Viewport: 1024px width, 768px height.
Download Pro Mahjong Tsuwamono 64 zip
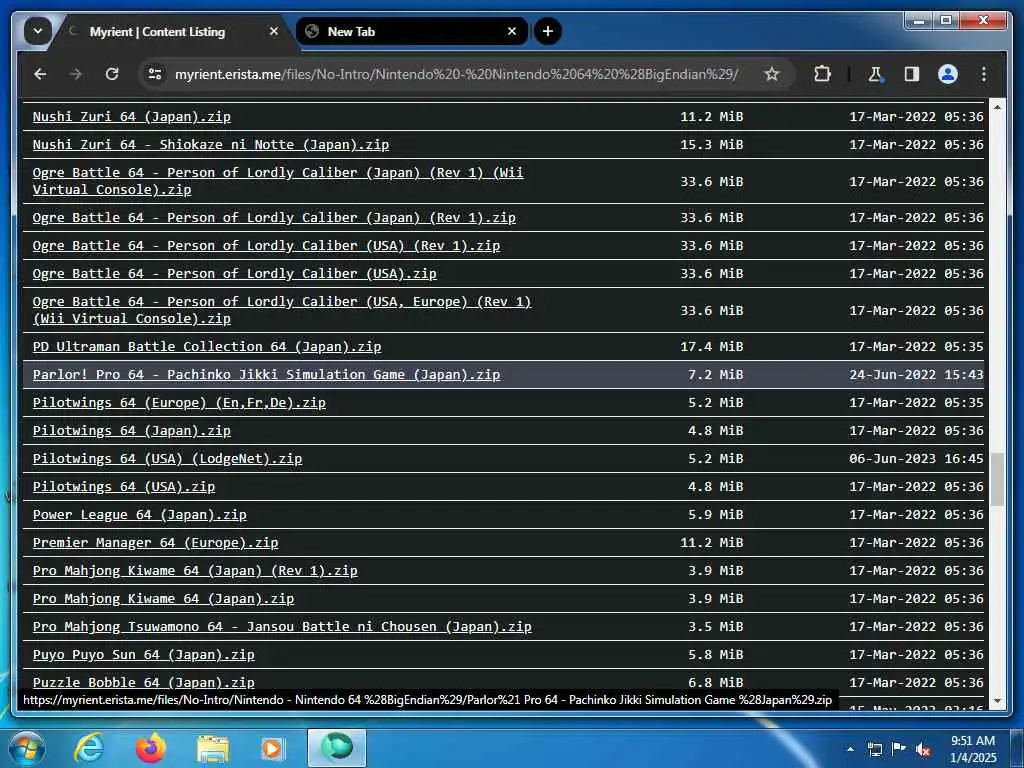282,627
